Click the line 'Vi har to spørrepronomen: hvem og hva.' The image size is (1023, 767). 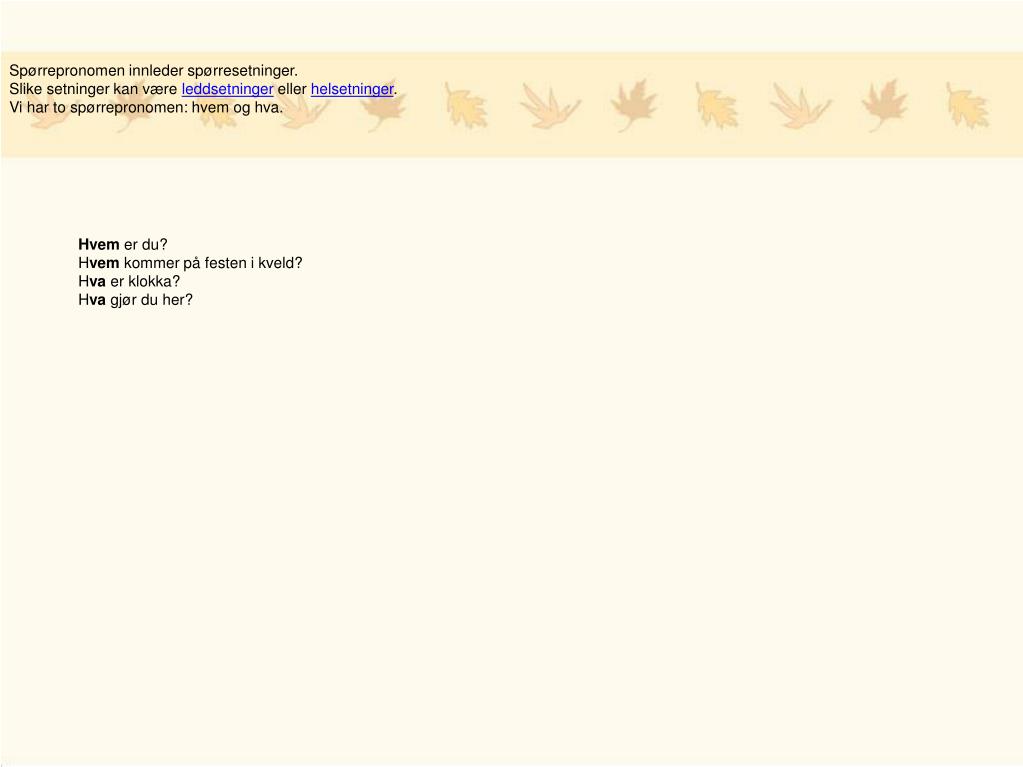click(x=146, y=108)
